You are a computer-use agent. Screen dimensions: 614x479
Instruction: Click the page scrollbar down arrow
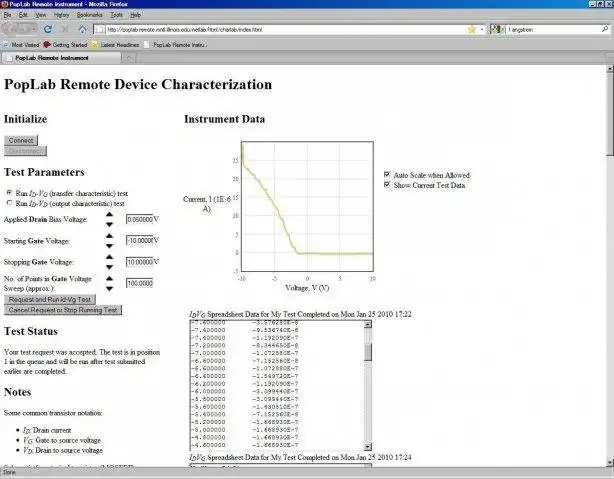(x=610, y=462)
